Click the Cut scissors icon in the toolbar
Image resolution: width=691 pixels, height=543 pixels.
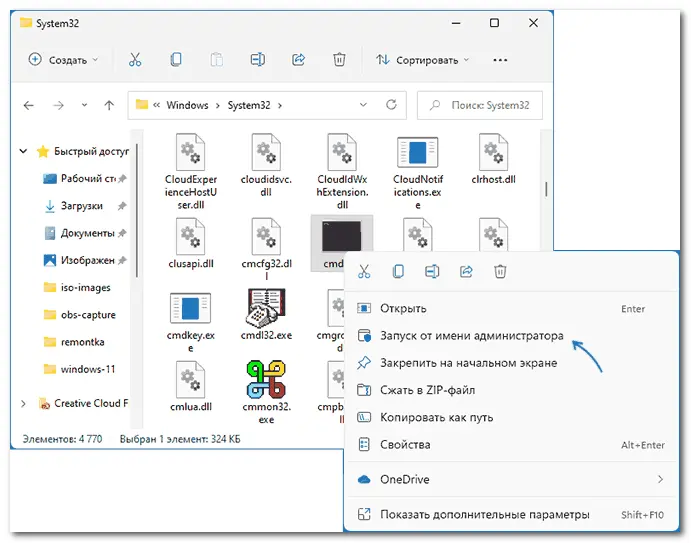click(136, 60)
